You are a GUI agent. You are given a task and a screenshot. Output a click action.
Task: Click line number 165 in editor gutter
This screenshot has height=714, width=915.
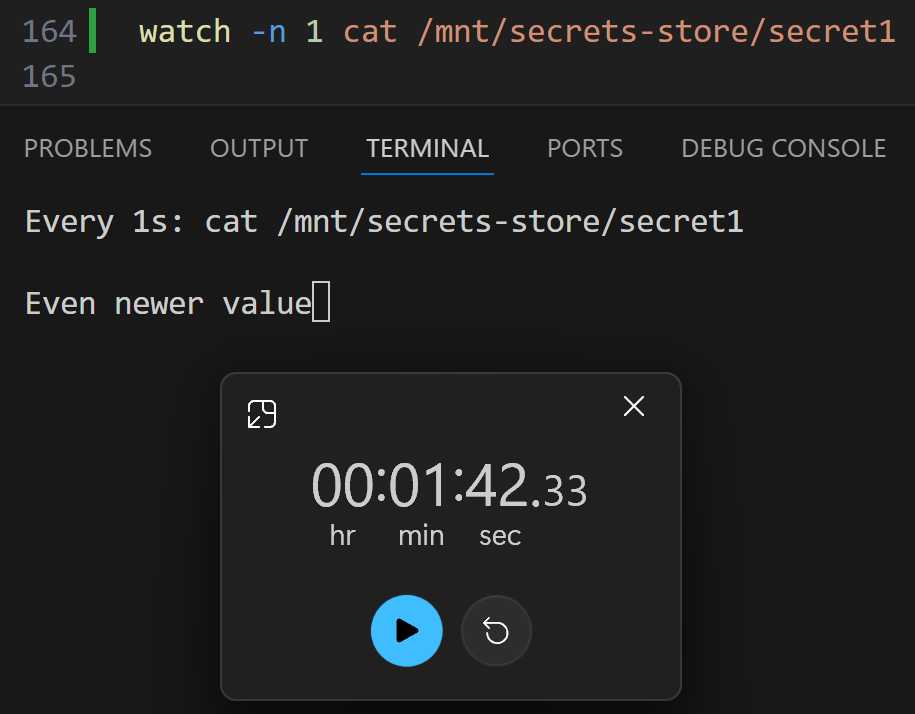click(x=50, y=76)
